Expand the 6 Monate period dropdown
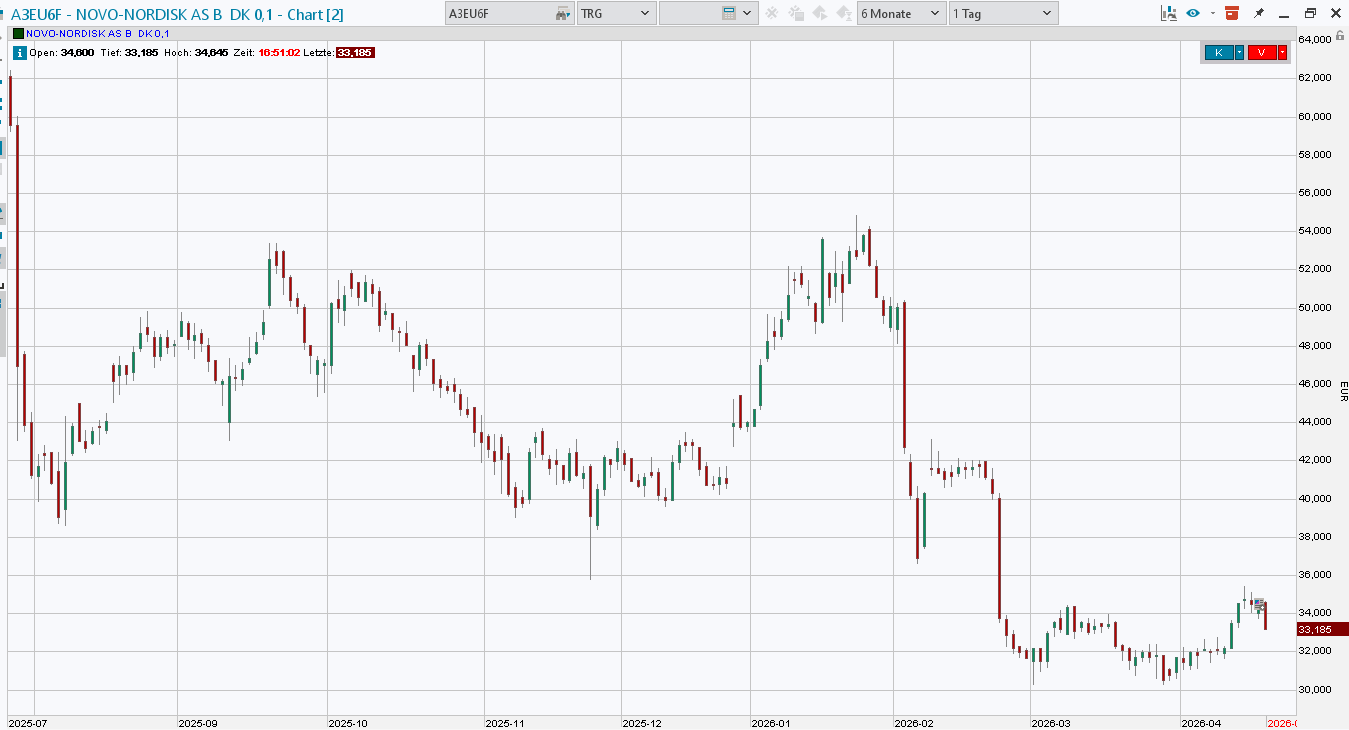 click(x=901, y=13)
